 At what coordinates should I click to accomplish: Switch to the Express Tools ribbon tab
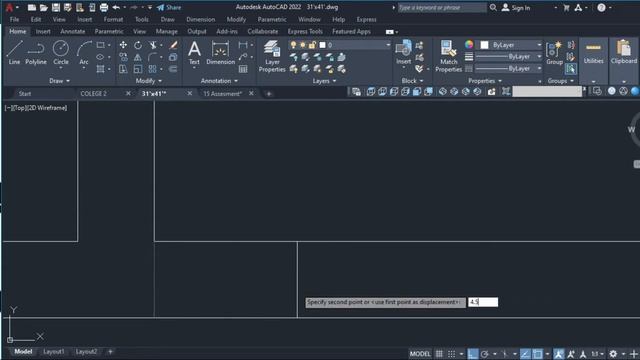point(305,31)
